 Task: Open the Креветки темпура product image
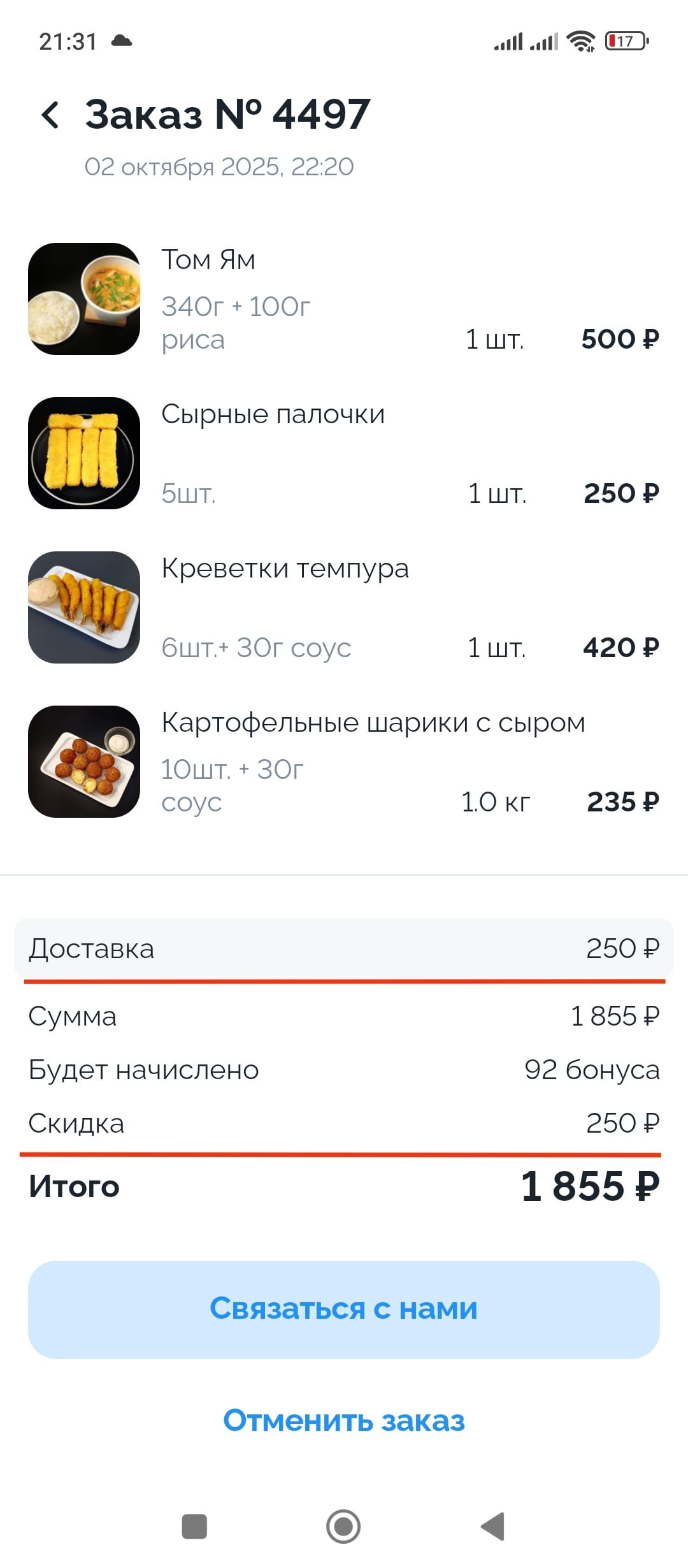coord(84,607)
